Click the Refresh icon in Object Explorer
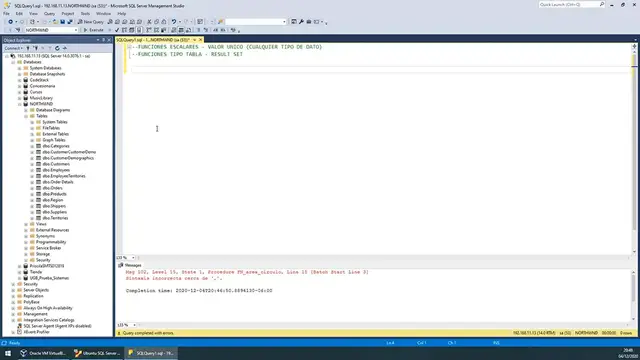This screenshot has height=360, width=640. point(57,48)
